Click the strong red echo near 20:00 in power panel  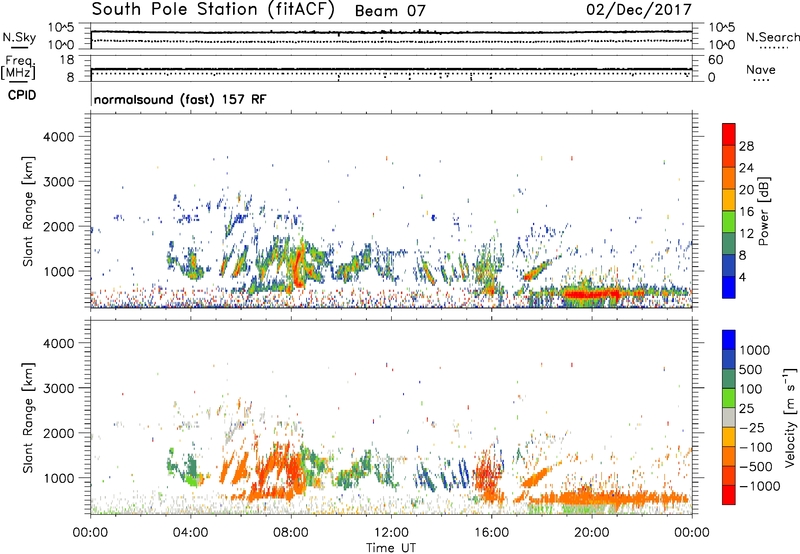coord(592,294)
